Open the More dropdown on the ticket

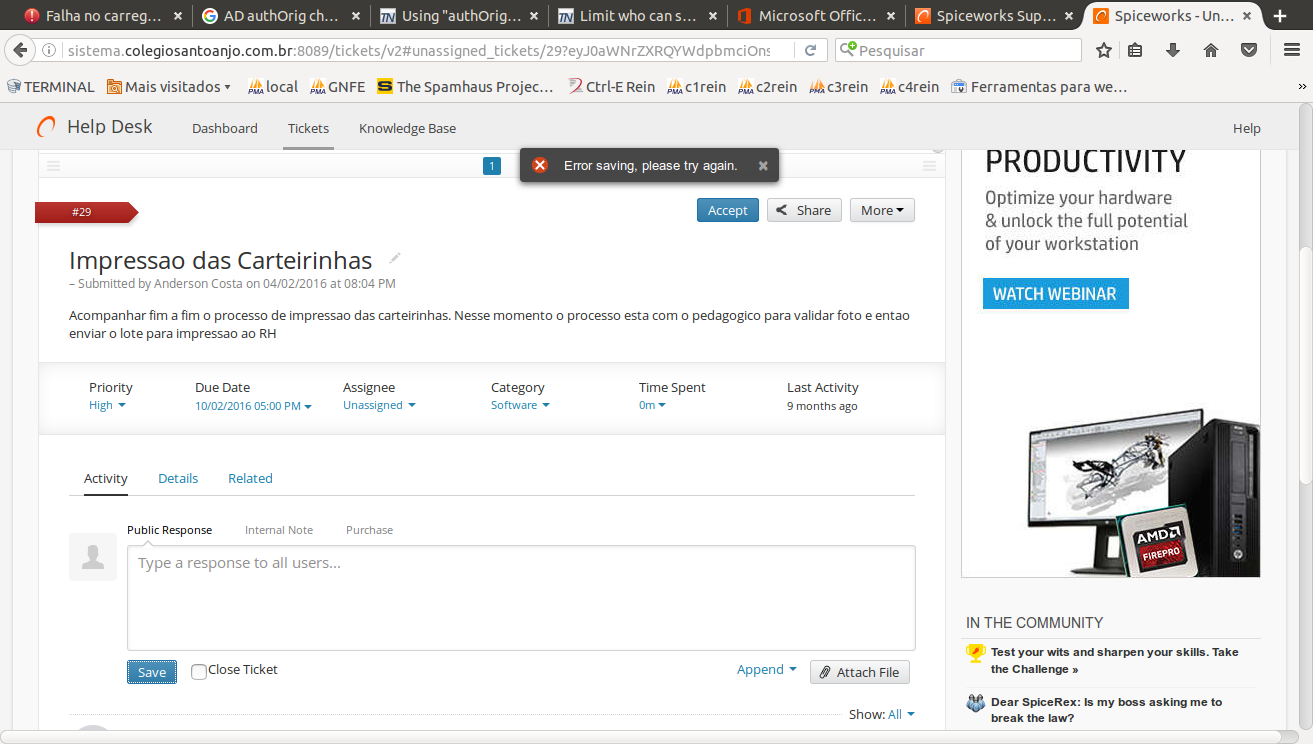pyautogui.click(x=881, y=210)
